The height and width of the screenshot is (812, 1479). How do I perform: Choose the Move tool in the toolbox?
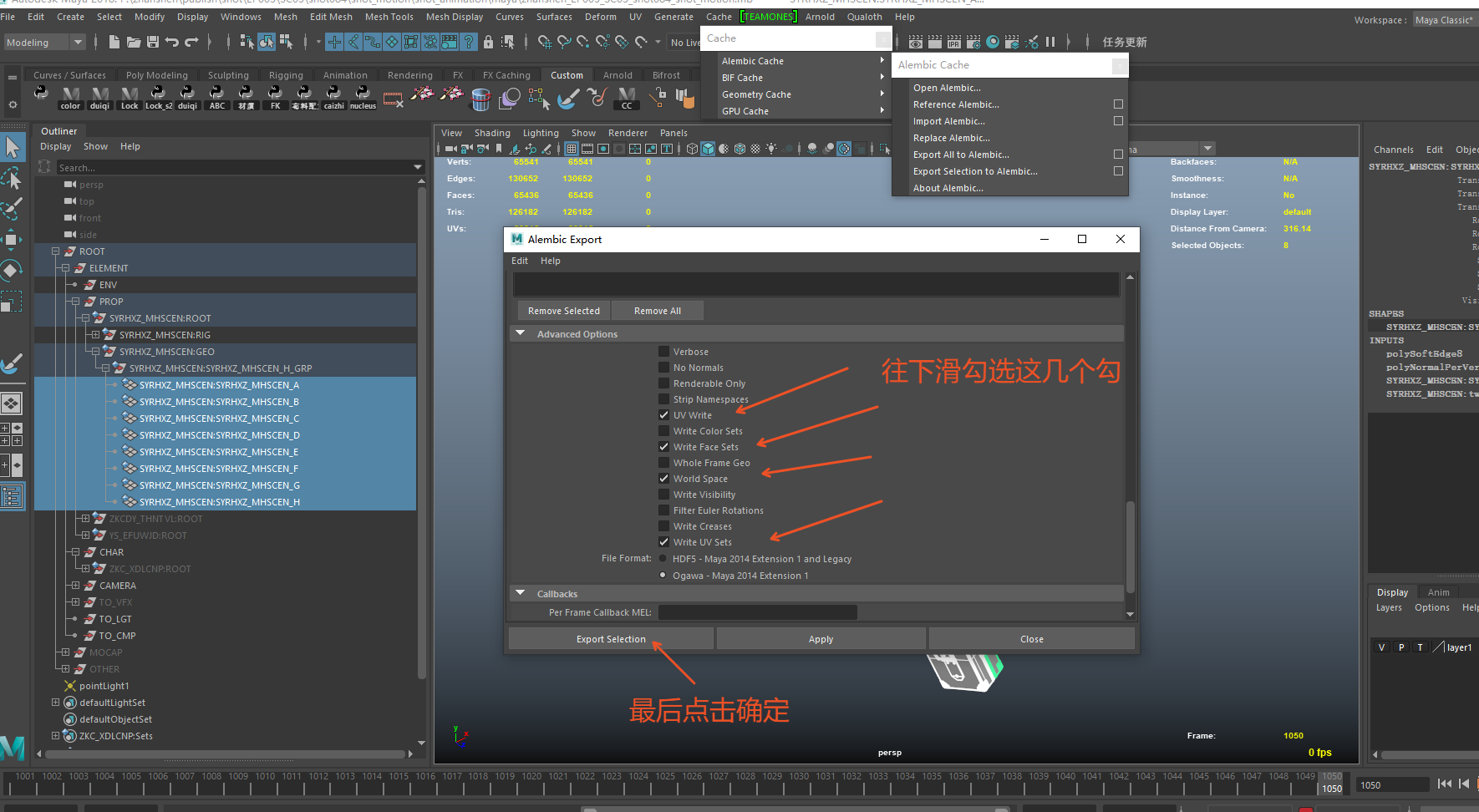13,240
